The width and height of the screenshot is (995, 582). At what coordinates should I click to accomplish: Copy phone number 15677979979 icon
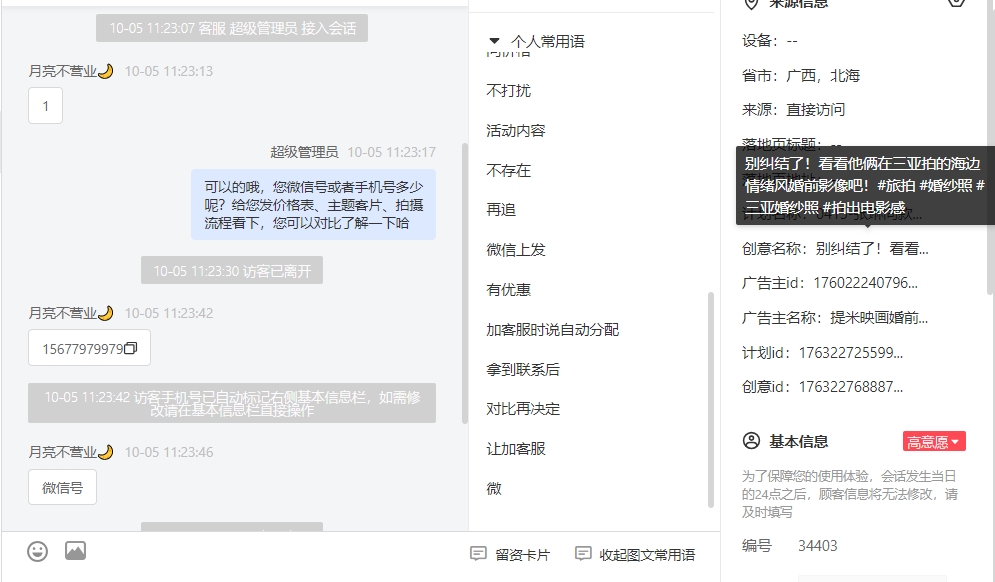131,348
